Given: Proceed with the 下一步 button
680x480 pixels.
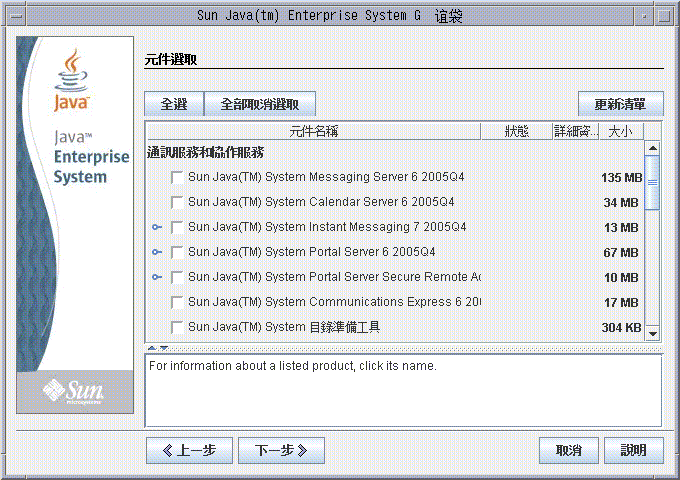Looking at the screenshot, I should tap(281, 451).
